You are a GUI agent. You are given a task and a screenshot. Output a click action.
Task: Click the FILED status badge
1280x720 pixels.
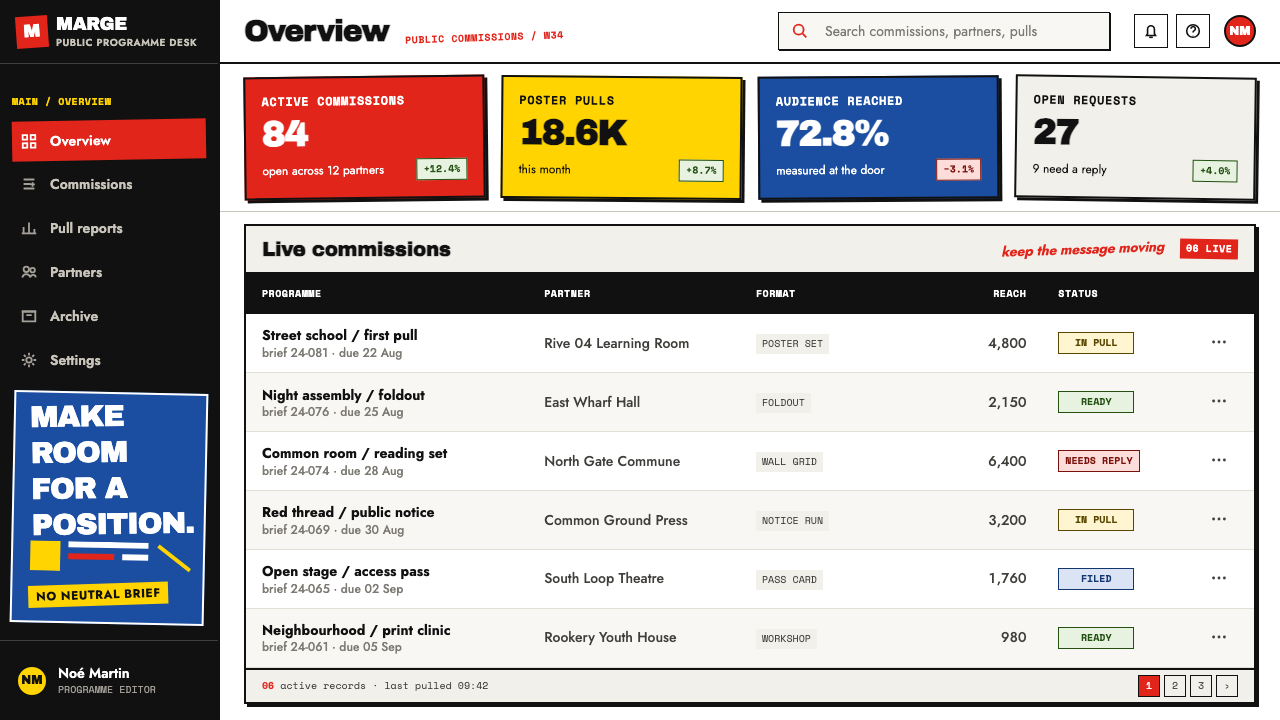coord(1096,579)
